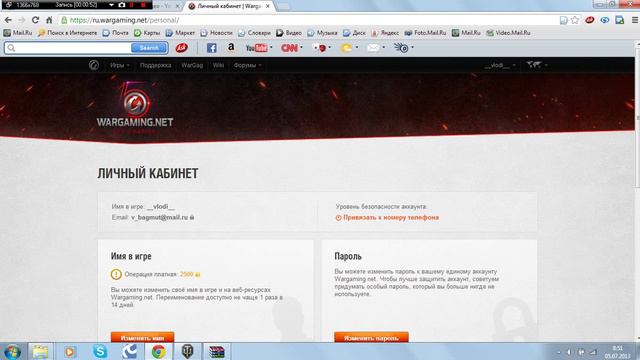Open the __vlodi__ account dropdown
The image size is (640, 360).
click(x=500, y=65)
